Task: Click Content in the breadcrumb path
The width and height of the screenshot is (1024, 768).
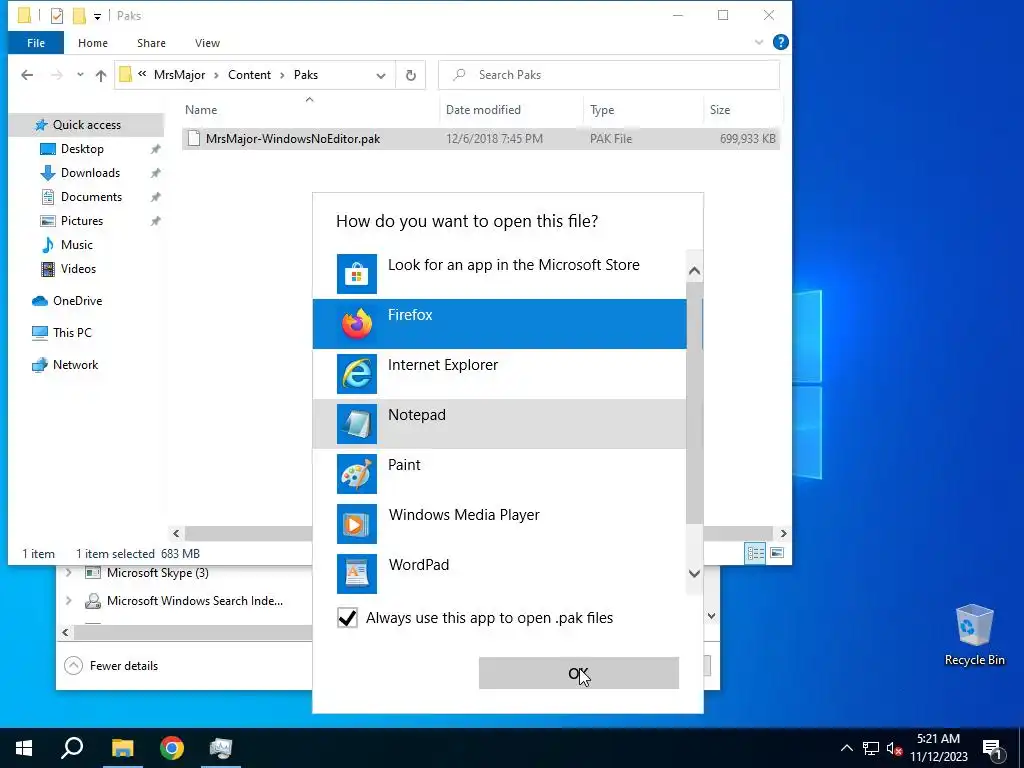Action: 249,75
